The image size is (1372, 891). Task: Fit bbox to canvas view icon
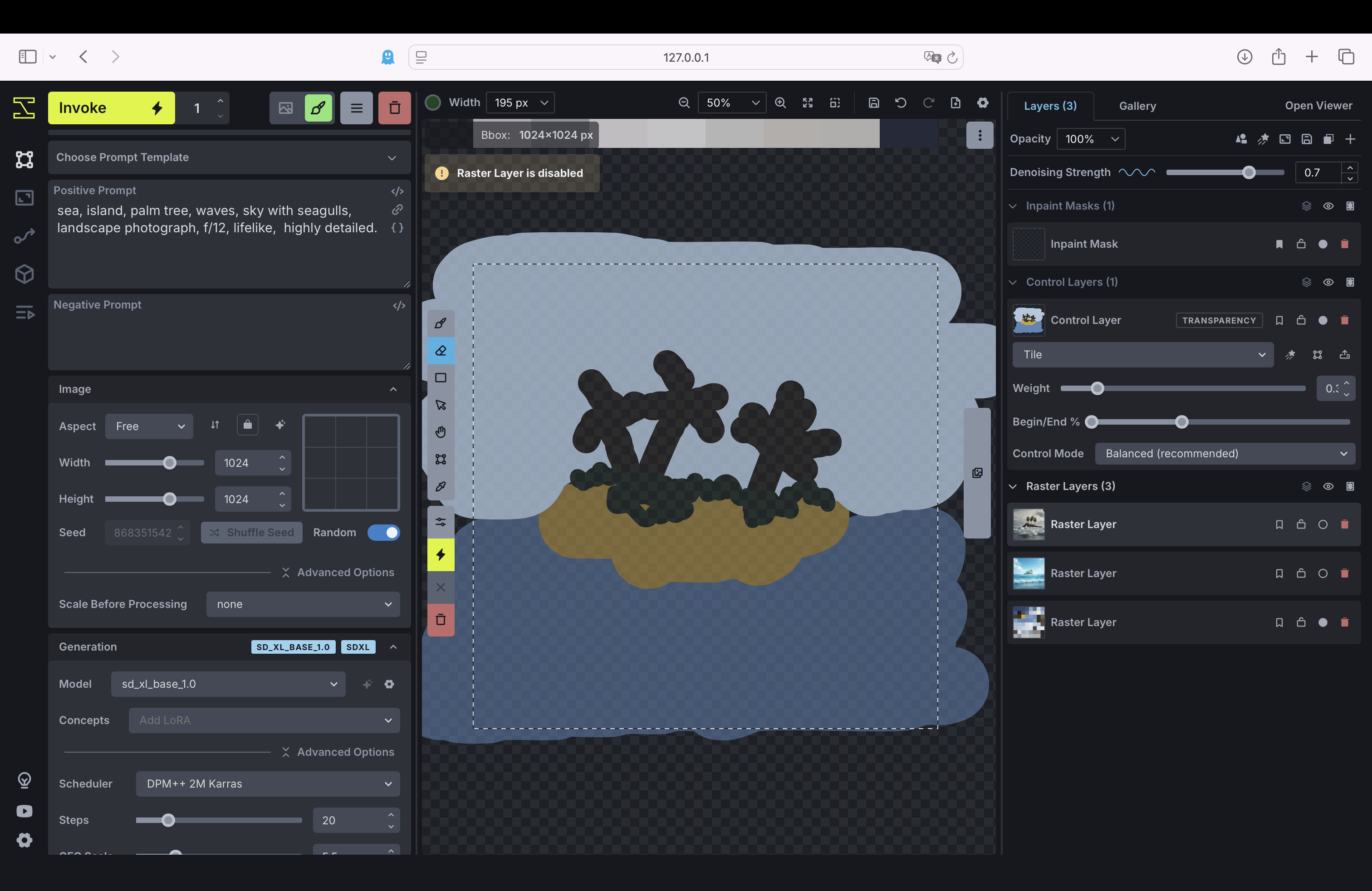point(835,103)
